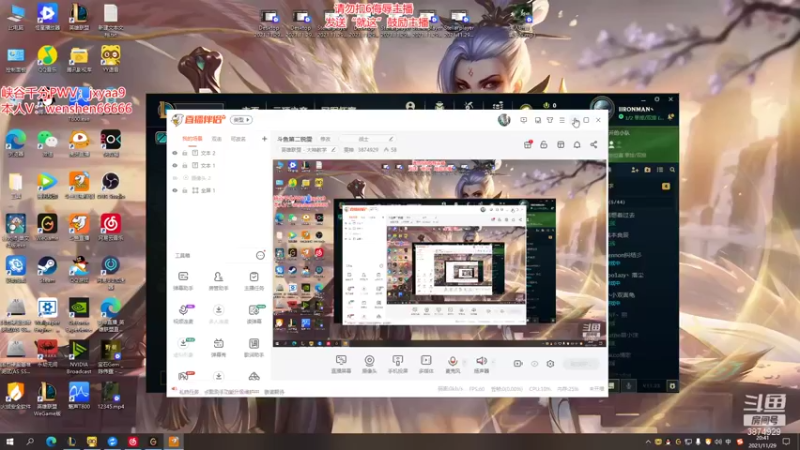
Task: Show the 摄像头 2 source layer
Action: click(174, 178)
